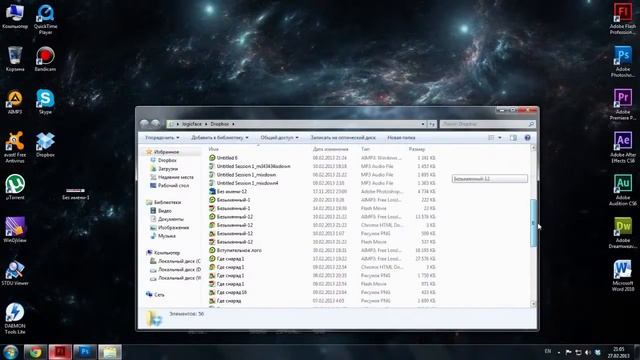Launch Bandicam from the desktop
The width and height of the screenshot is (640, 360).
[x=45, y=59]
